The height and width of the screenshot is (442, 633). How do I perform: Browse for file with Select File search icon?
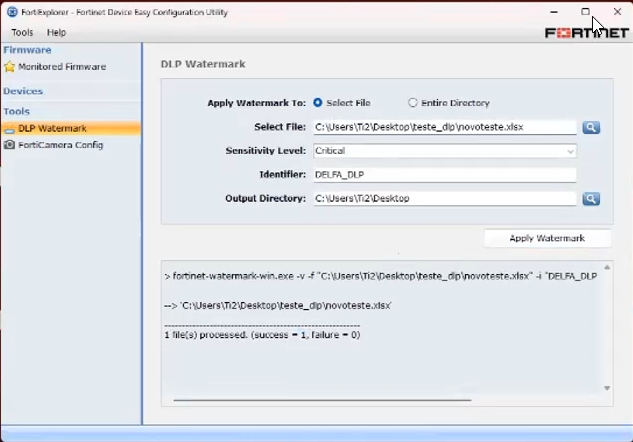point(591,128)
